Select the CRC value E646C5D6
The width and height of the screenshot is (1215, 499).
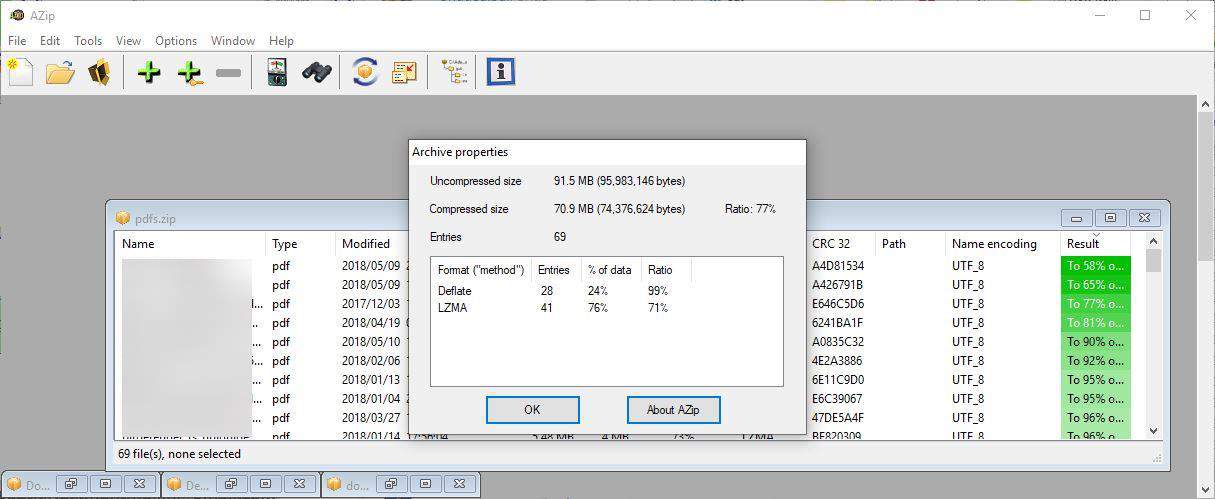coord(838,304)
